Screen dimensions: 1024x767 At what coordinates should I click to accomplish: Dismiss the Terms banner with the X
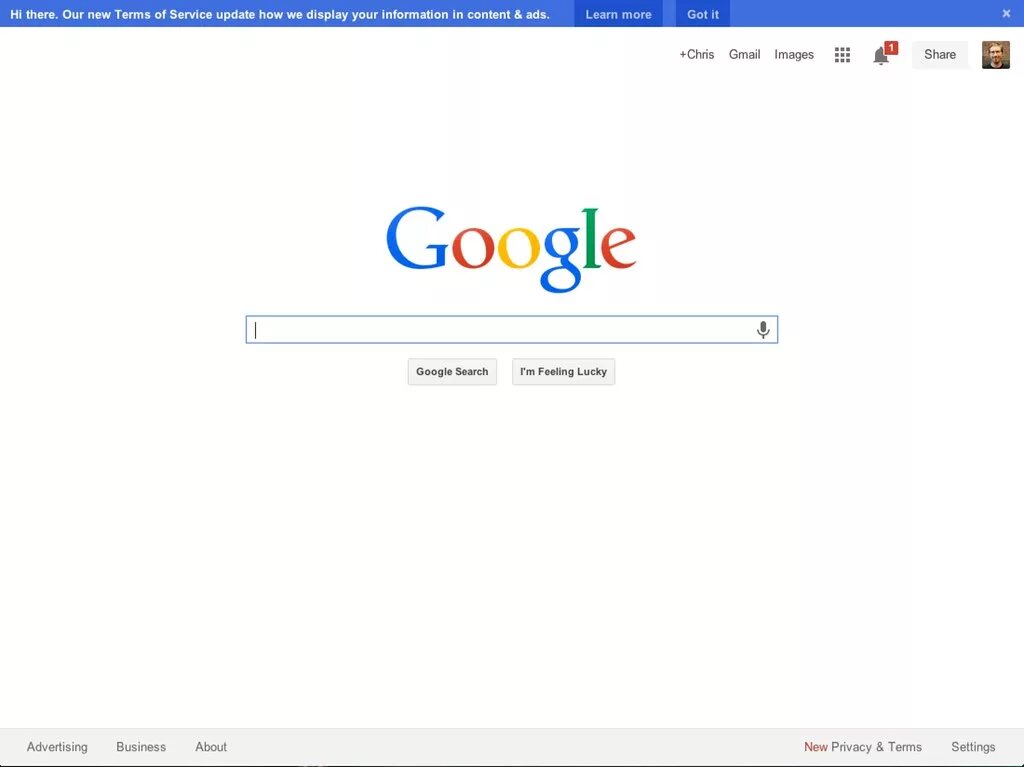tap(1006, 13)
